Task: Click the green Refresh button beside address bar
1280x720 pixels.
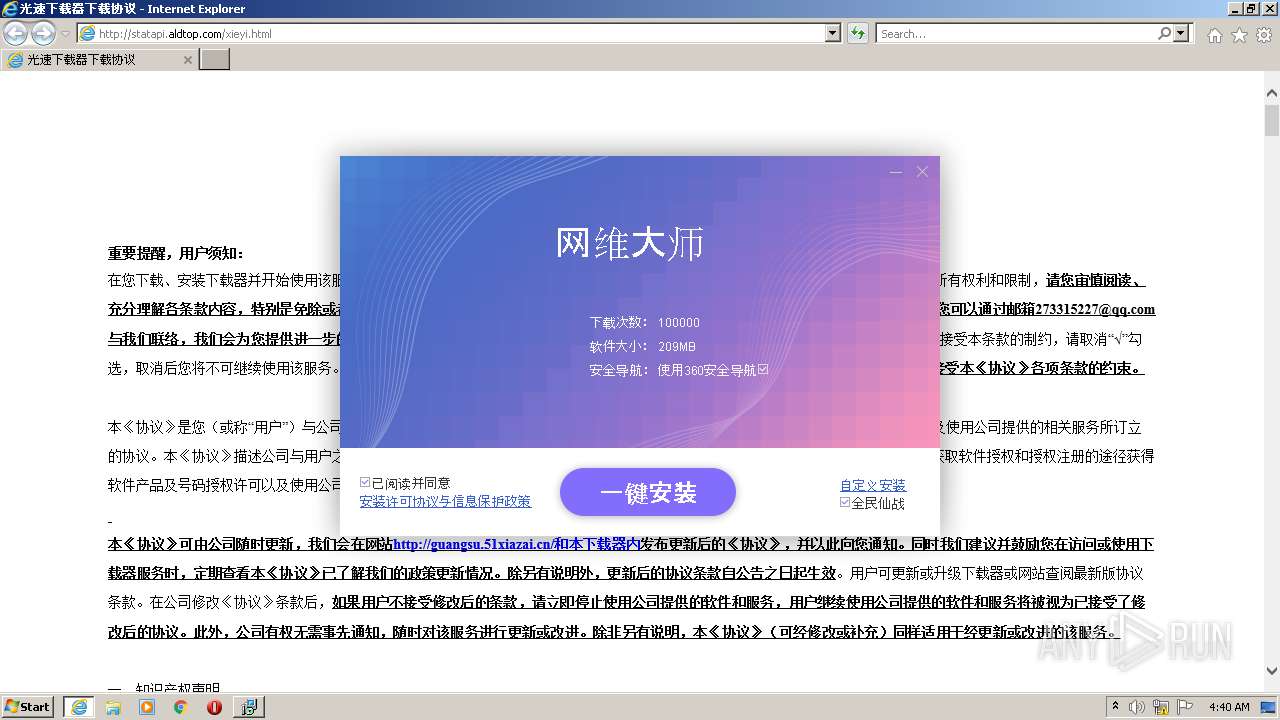Action: tap(858, 33)
